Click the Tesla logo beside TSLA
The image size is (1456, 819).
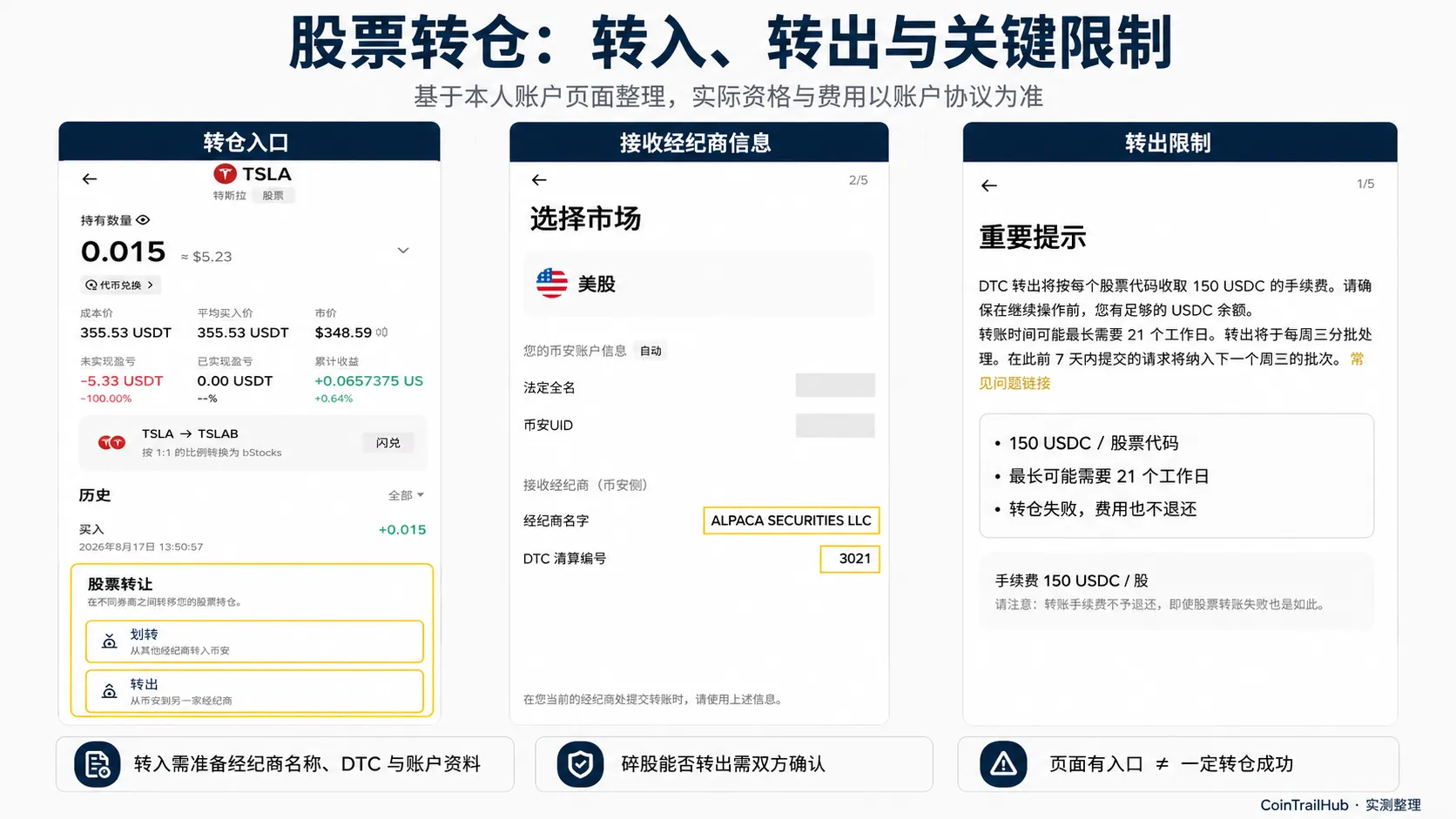click(225, 174)
